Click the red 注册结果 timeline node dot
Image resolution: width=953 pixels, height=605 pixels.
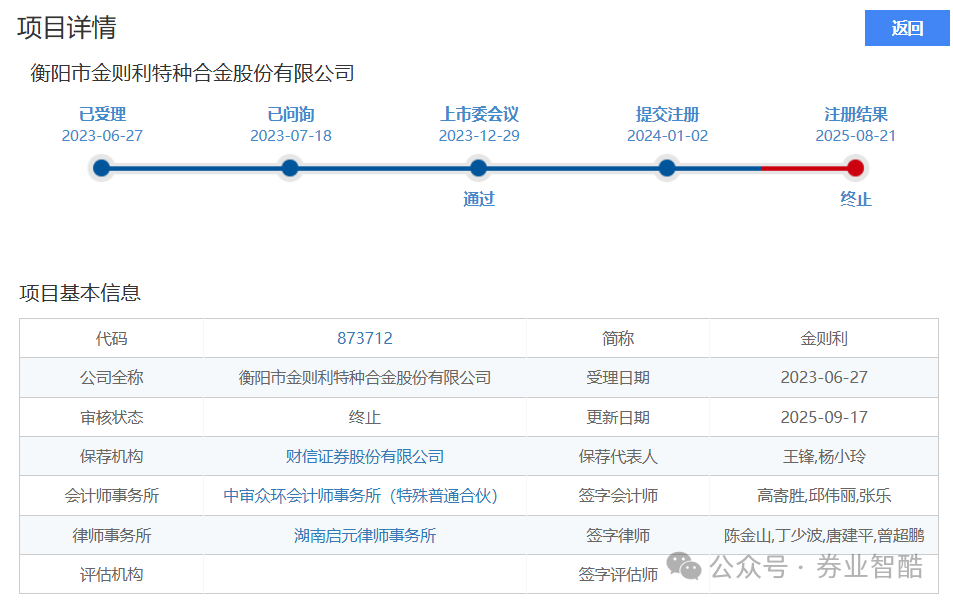[855, 168]
